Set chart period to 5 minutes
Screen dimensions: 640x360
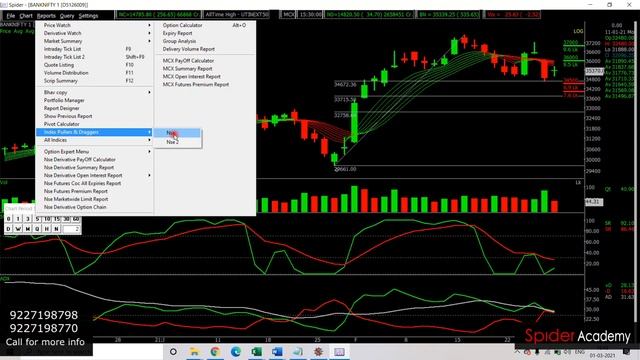point(38,219)
